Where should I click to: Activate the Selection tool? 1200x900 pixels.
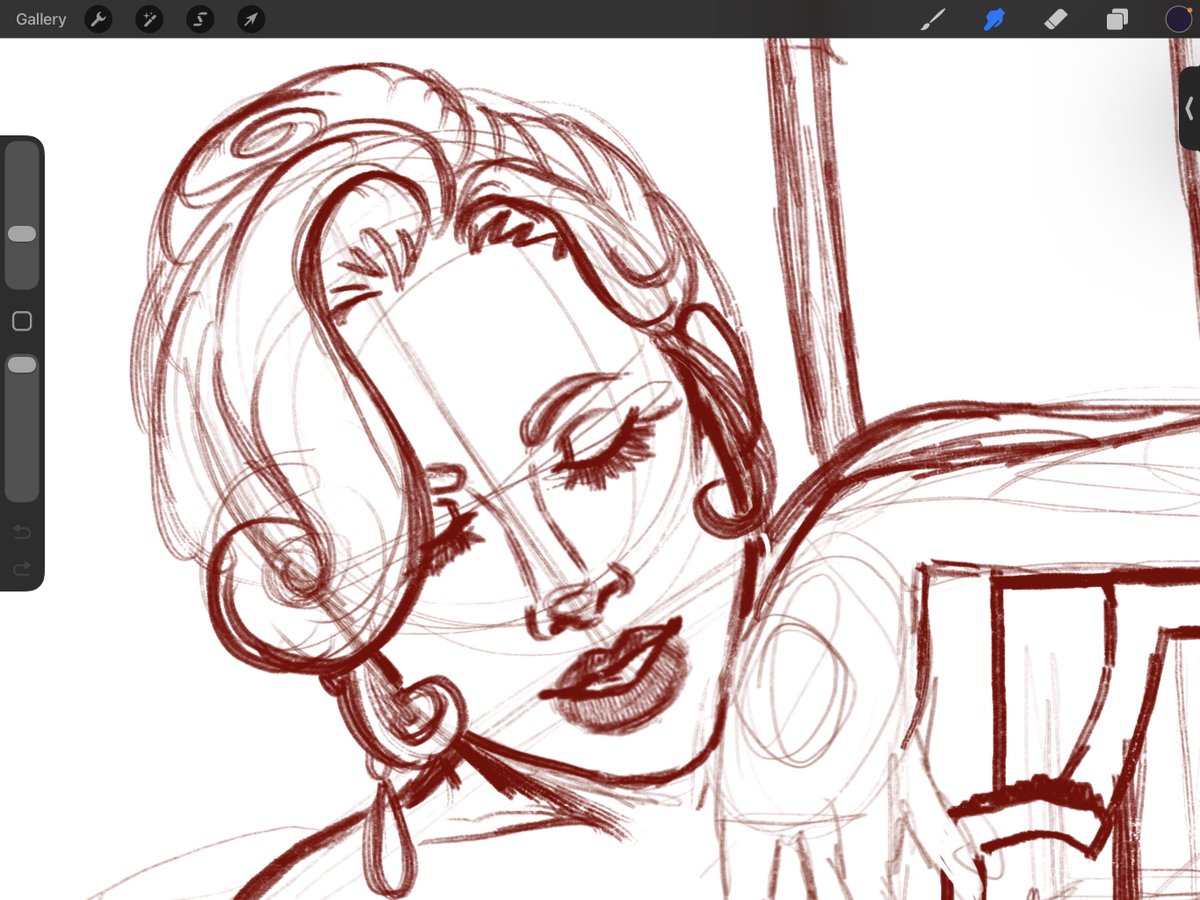(x=200, y=19)
